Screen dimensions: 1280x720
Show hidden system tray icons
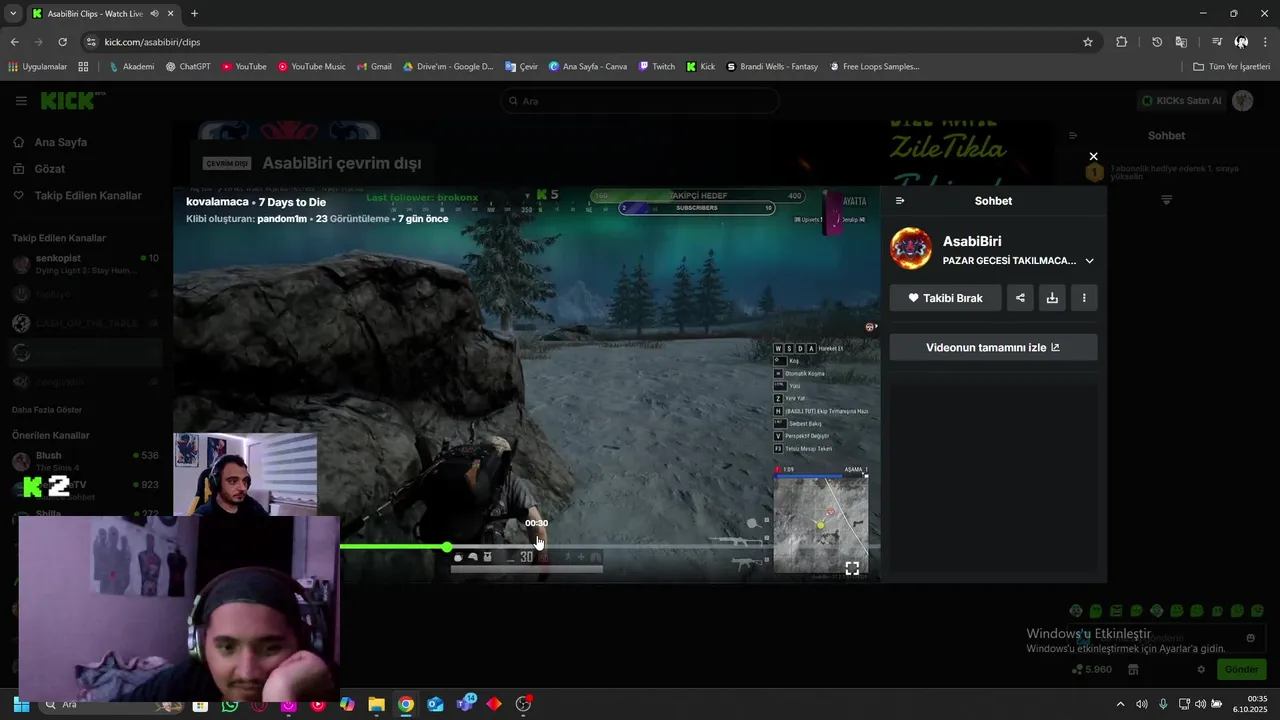[1120, 704]
